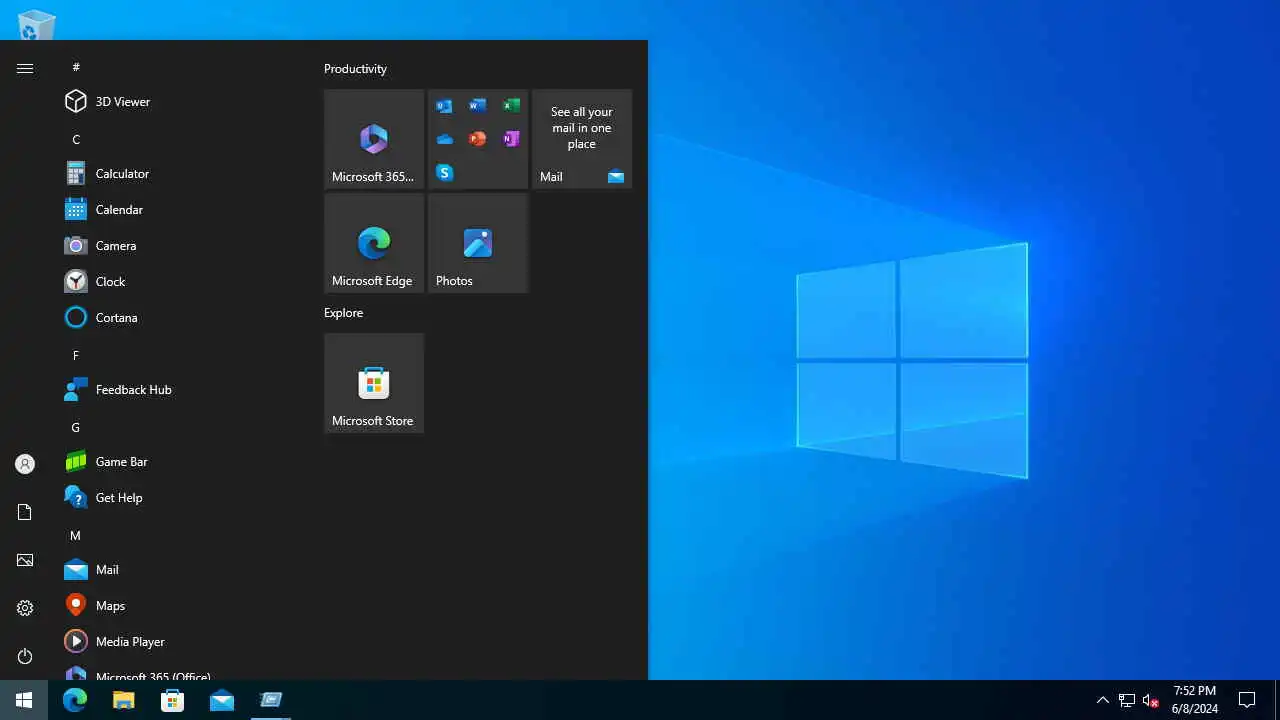Open Skype in the Office tile folder

click(445, 172)
